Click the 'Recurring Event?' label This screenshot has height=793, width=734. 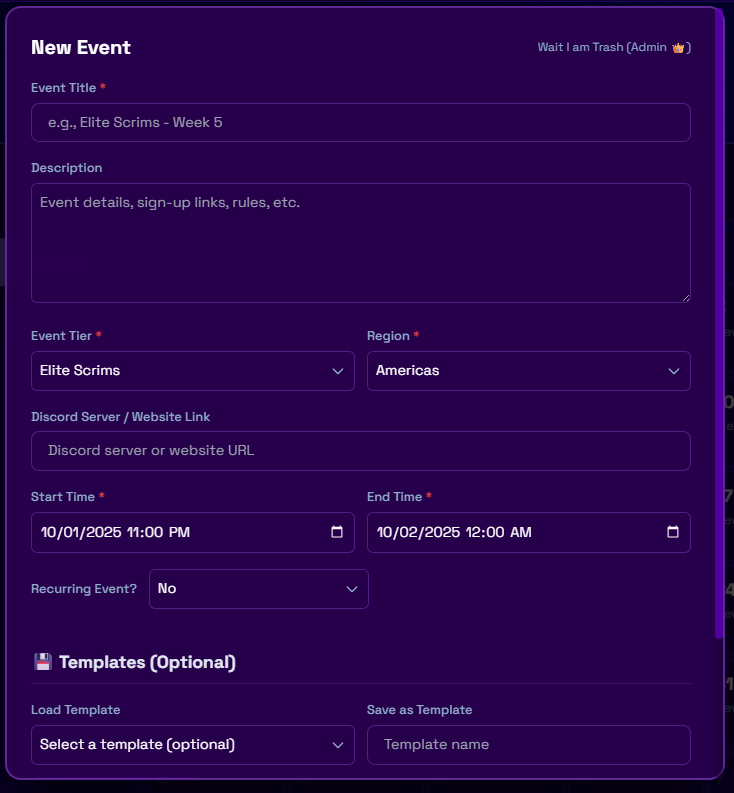pos(84,589)
